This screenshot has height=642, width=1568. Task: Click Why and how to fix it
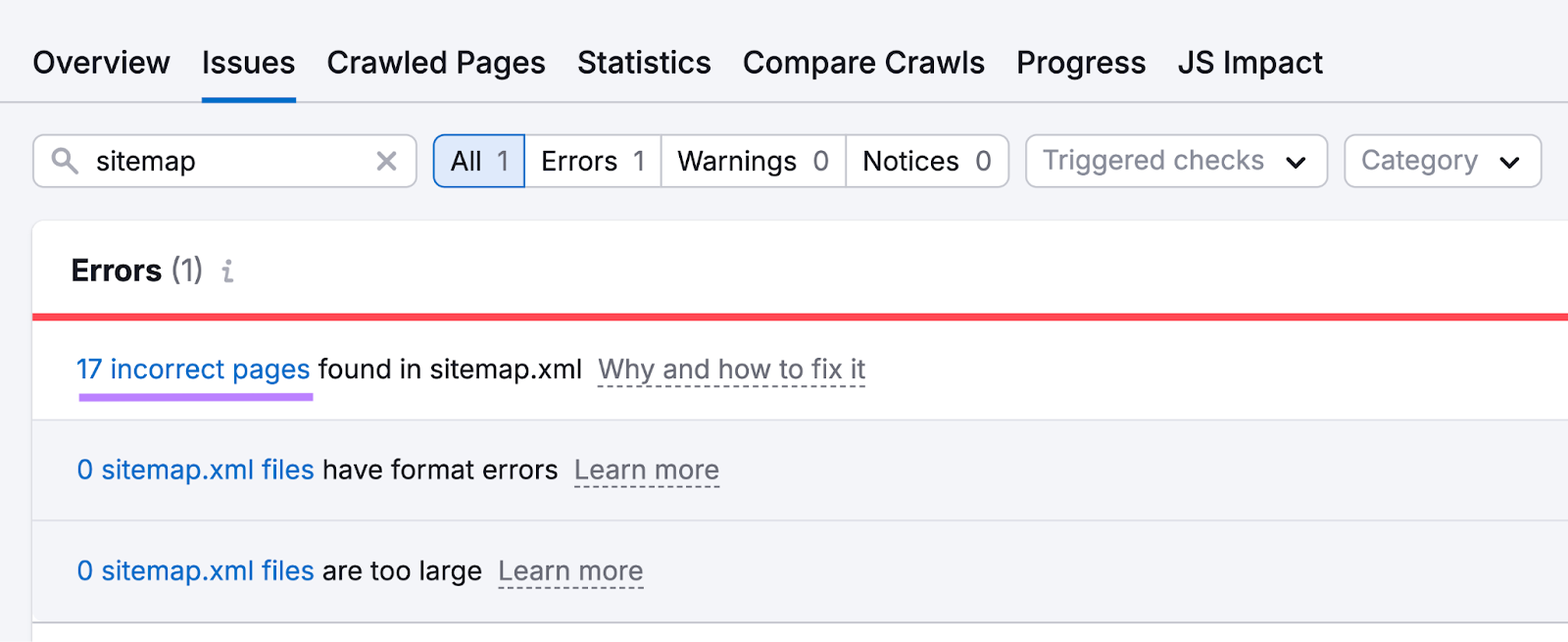[731, 370]
